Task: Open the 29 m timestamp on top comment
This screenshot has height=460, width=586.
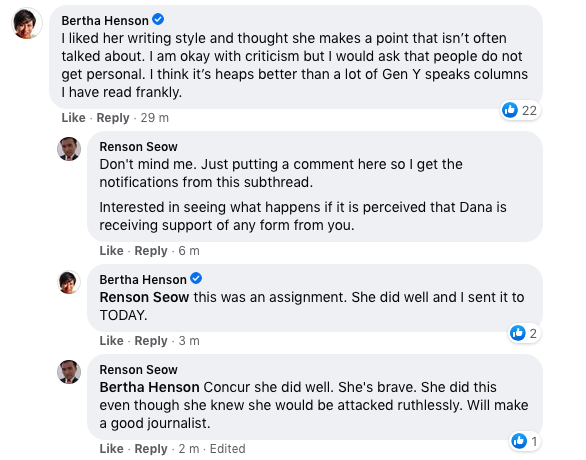Action: pos(155,118)
